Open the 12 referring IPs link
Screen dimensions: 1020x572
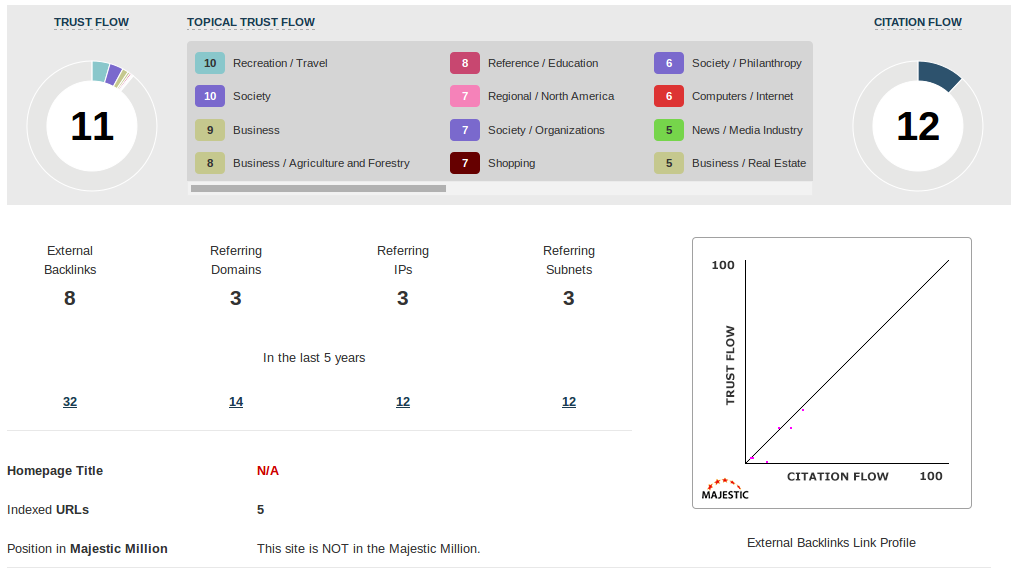[x=403, y=402]
